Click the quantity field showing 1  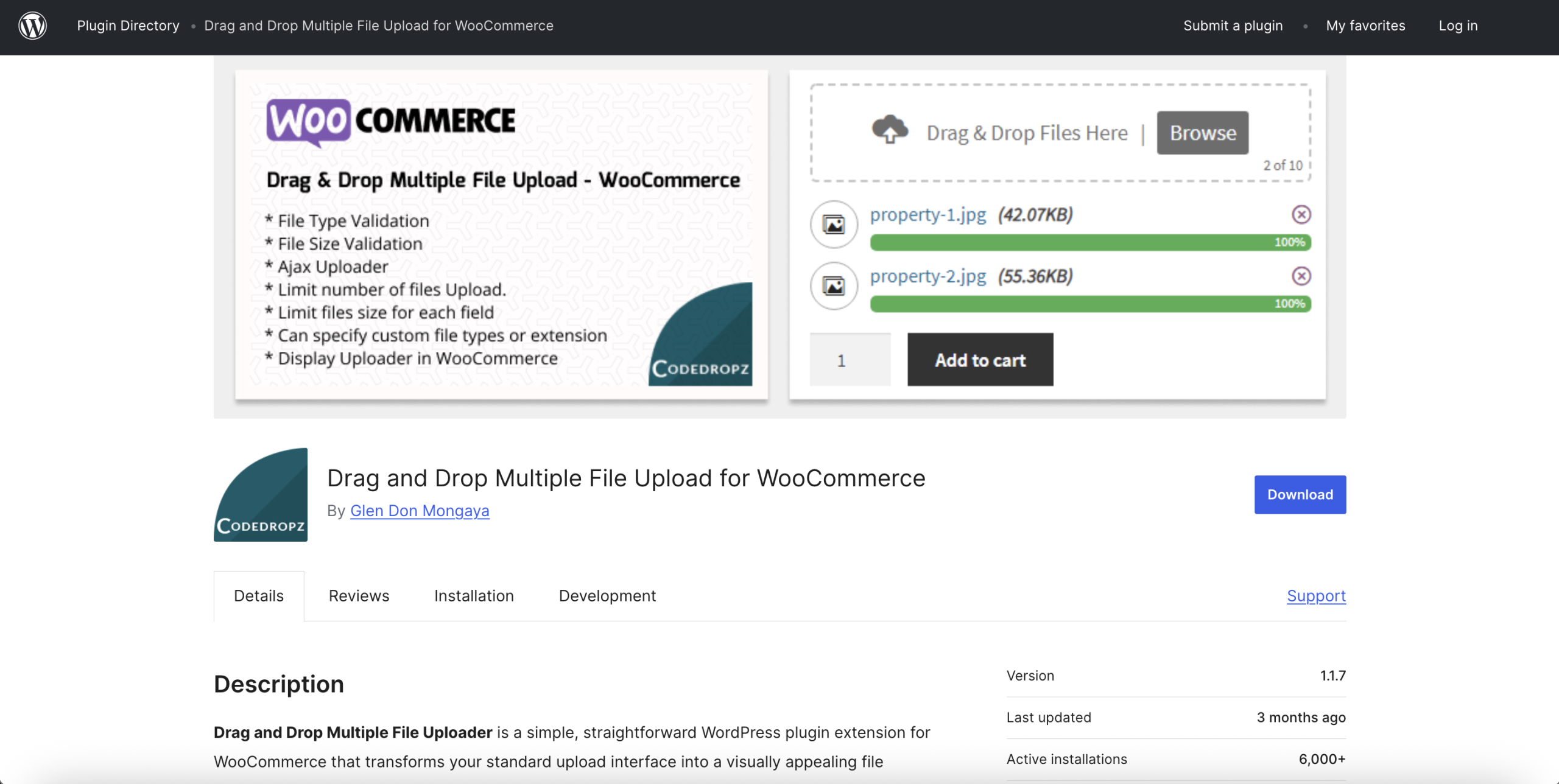[850, 360]
